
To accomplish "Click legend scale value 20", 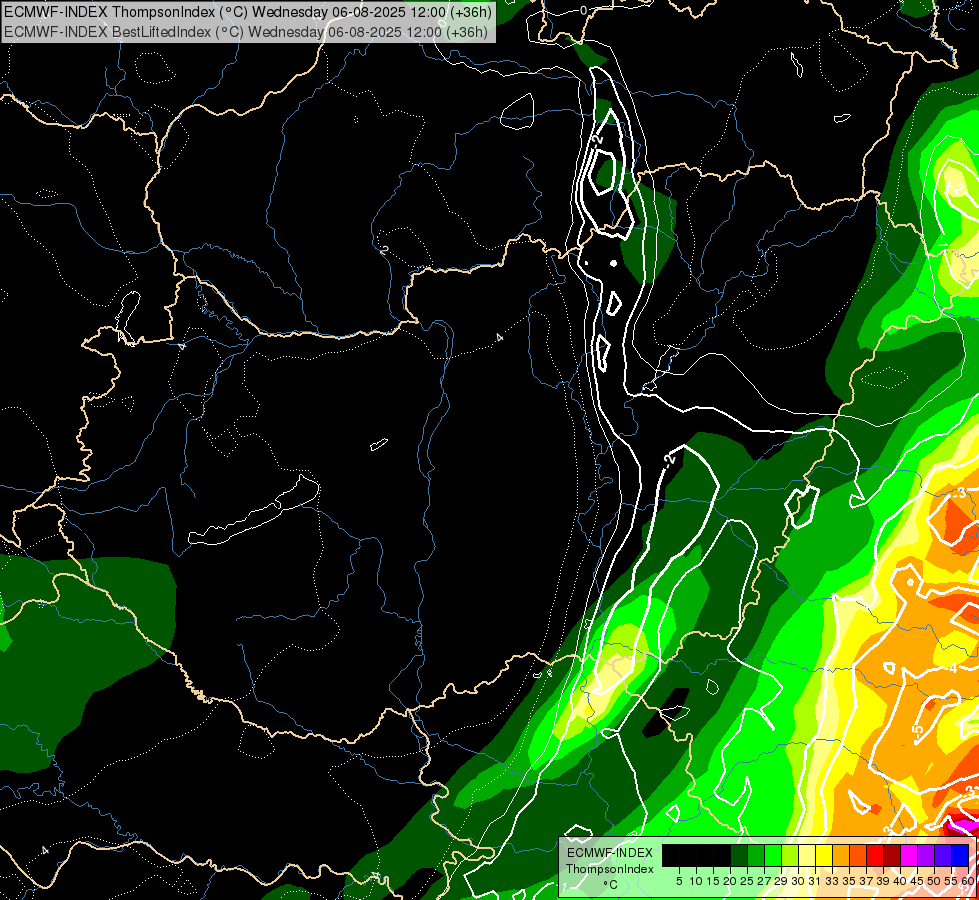I will pos(731,881).
